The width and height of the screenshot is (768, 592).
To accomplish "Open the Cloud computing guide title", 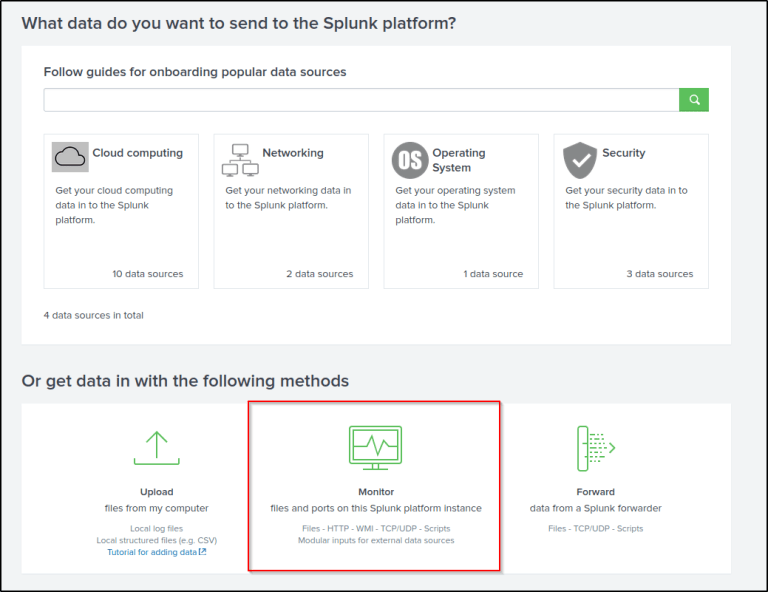I will pos(138,153).
